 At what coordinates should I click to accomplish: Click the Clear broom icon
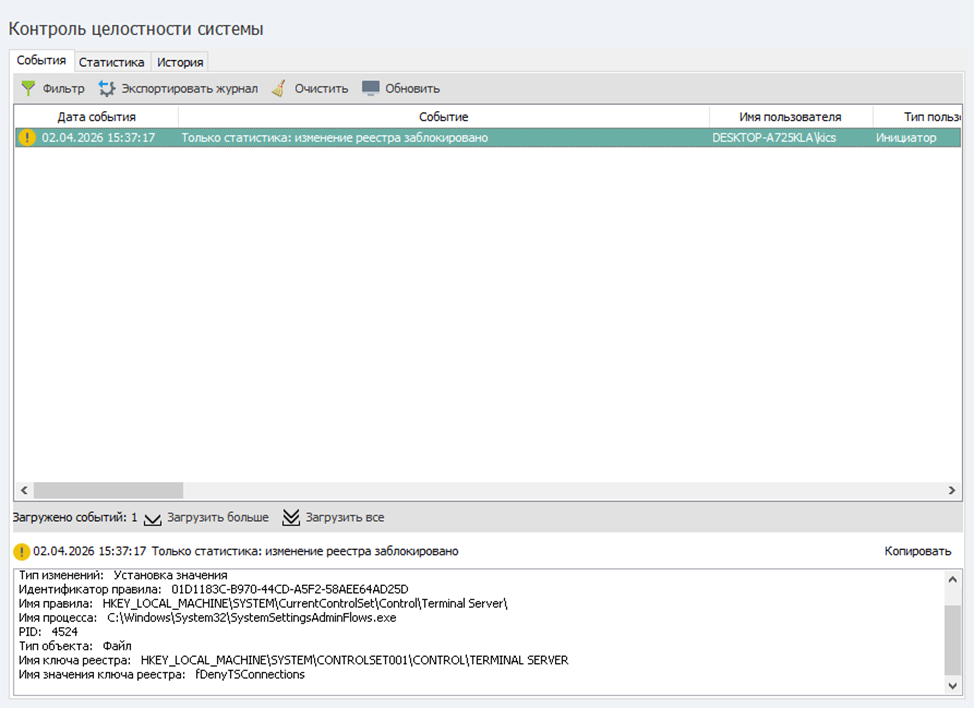click(279, 88)
